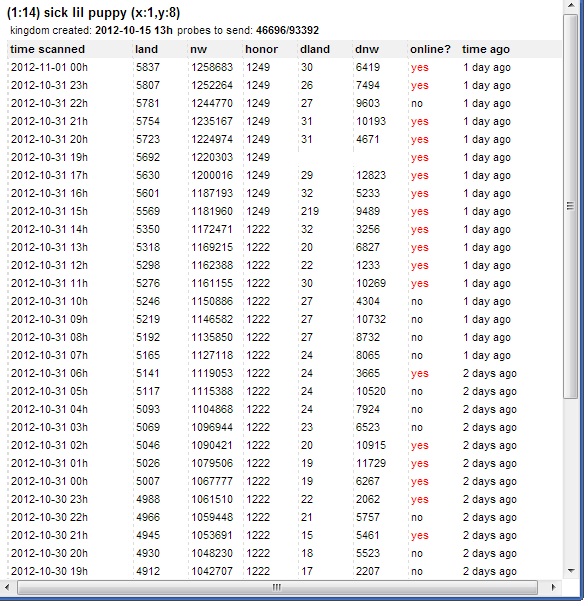
Task: Select the 'nw' column header
Action: click(x=198, y=49)
